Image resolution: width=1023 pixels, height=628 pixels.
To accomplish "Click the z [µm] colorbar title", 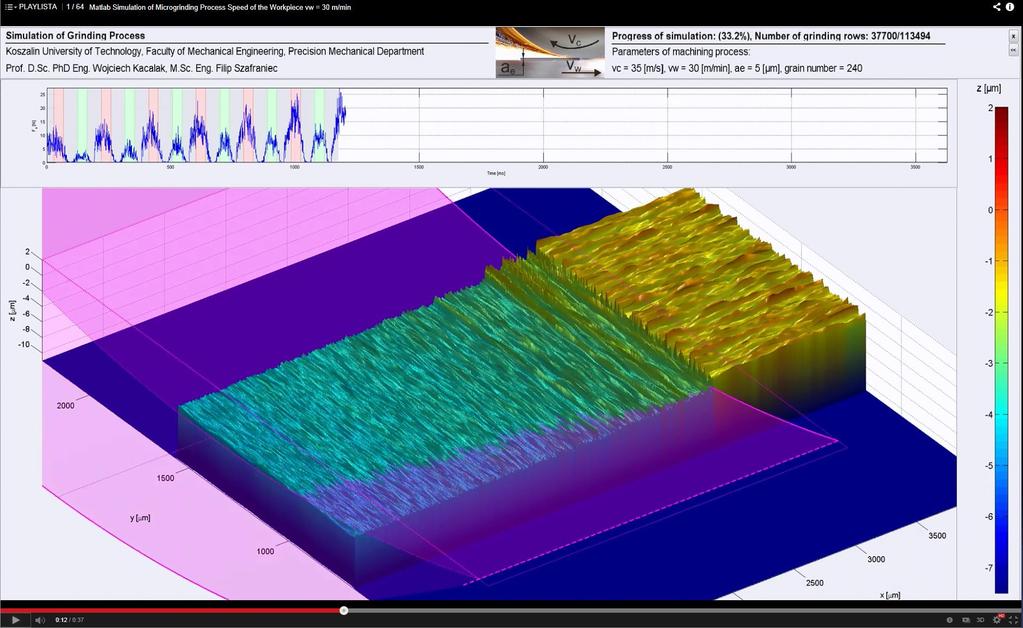I will click(989, 88).
